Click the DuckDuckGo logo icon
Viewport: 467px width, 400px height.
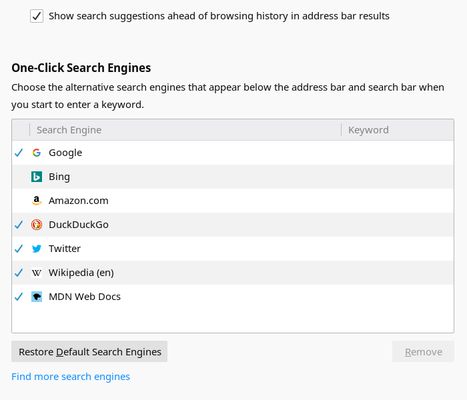(x=36, y=225)
